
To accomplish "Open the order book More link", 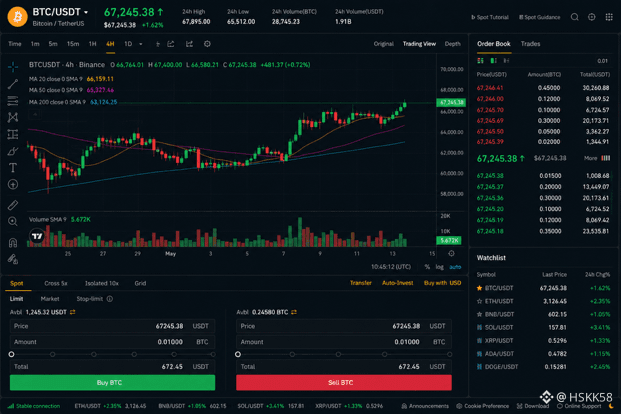I will point(590,158).
